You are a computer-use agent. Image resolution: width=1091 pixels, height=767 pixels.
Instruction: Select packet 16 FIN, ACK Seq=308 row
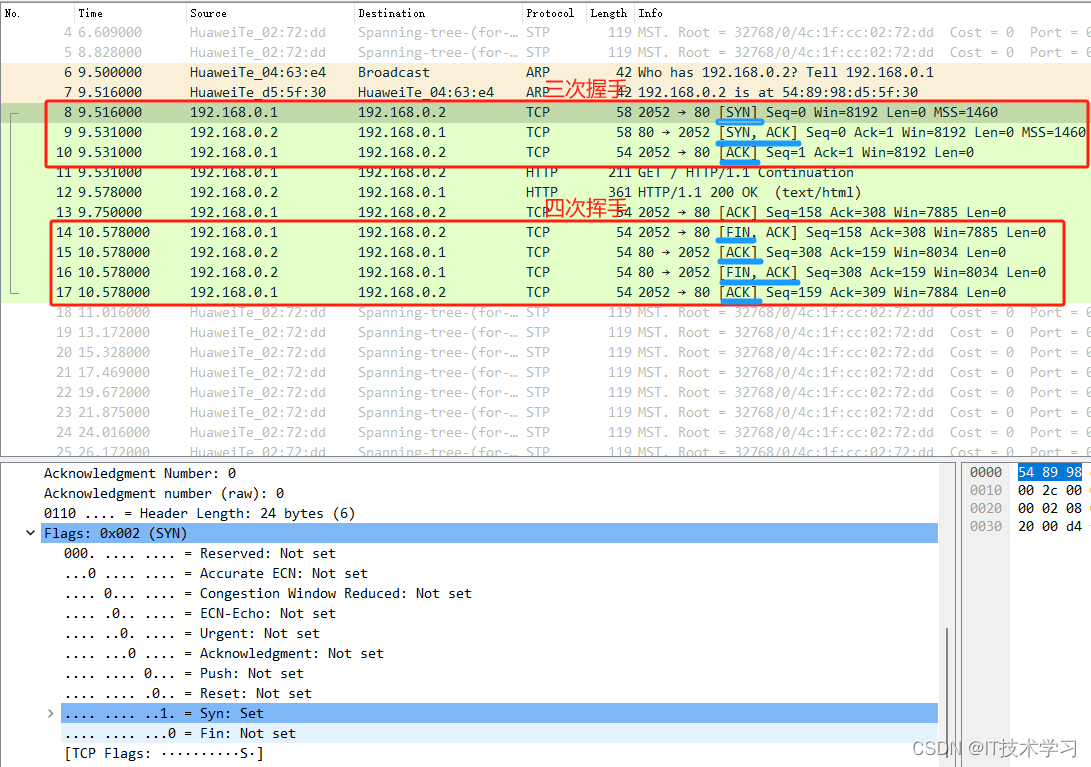click(x=546, y=273)
